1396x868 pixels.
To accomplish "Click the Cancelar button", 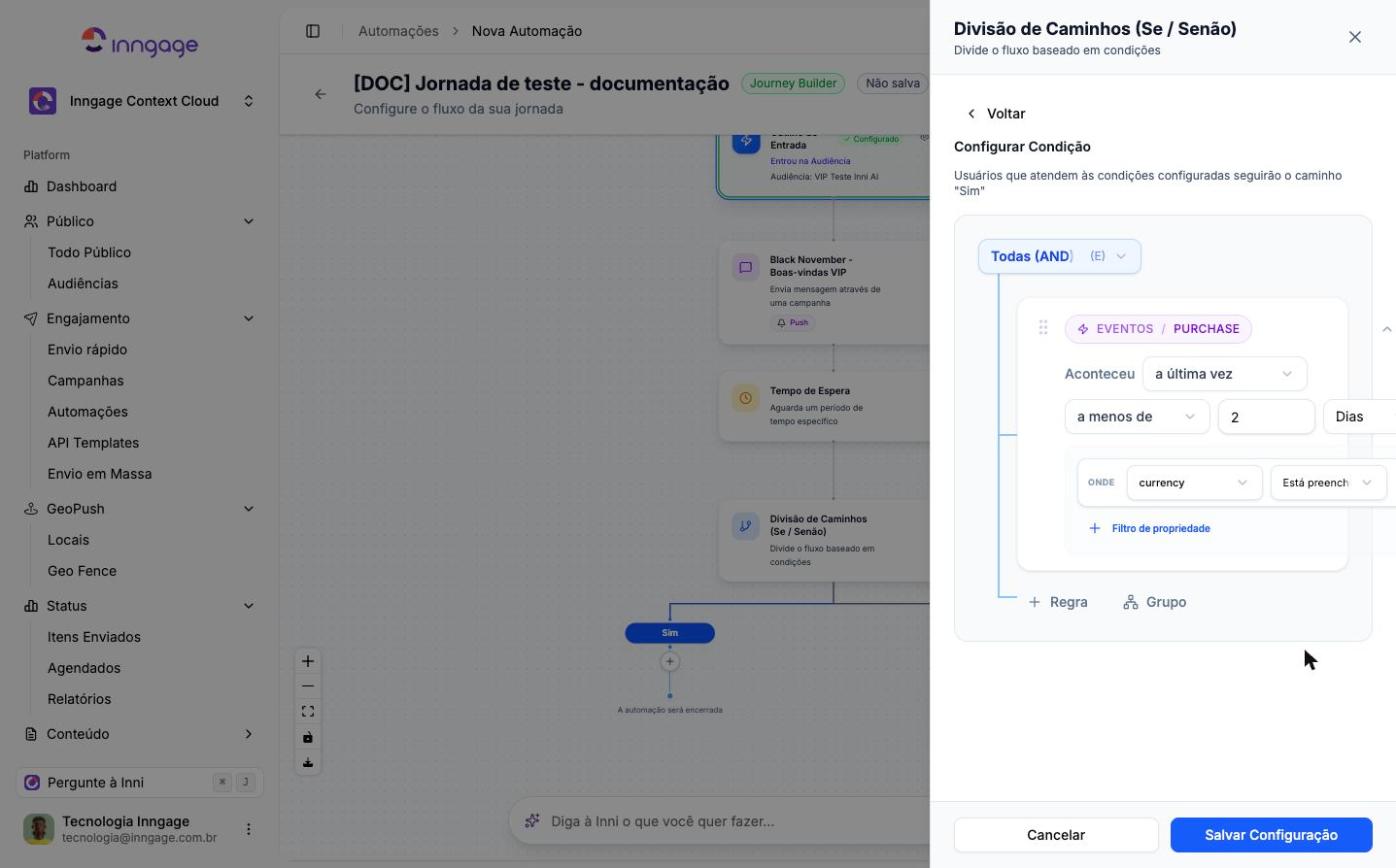I will point(1056,835).
